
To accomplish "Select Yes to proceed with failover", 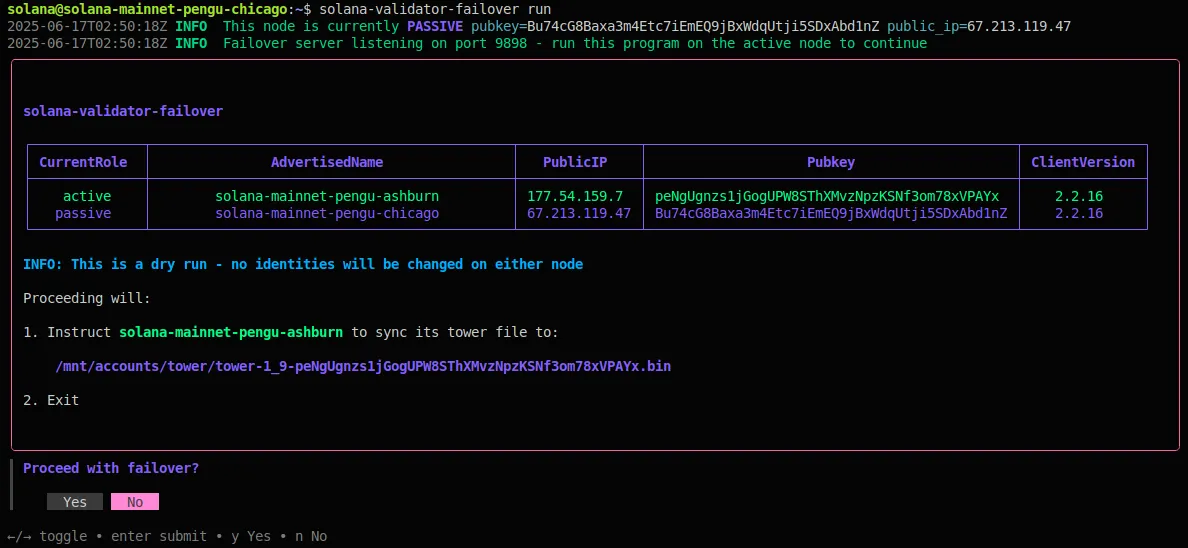I will 75,502.
